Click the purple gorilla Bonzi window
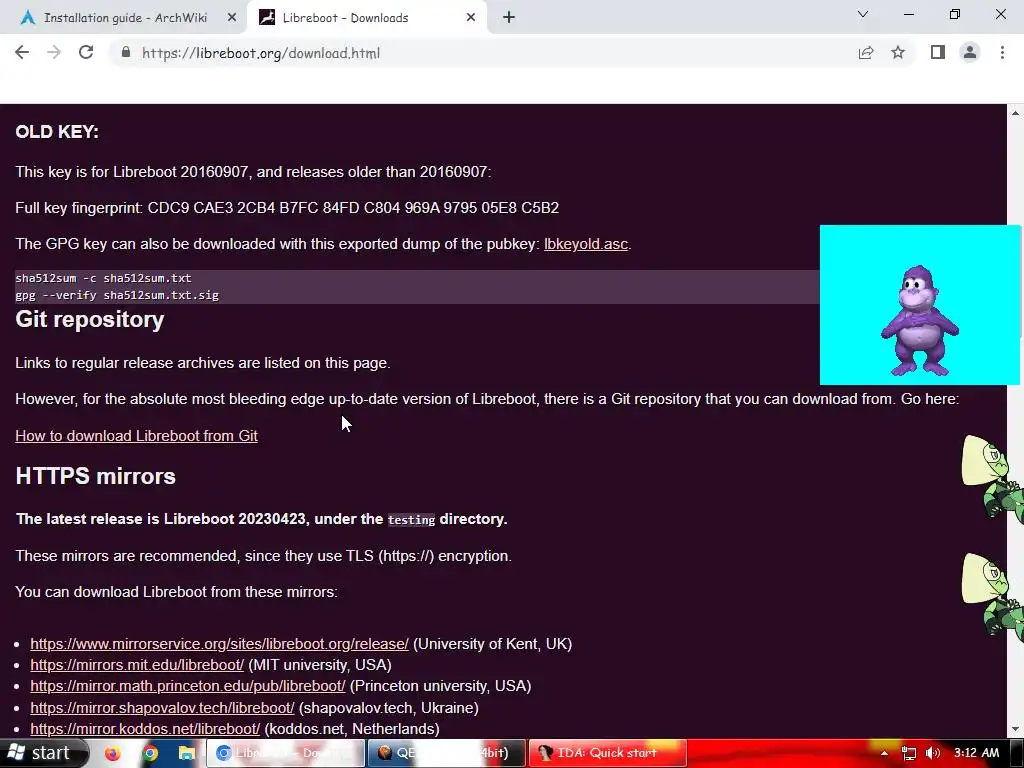The width and height of the screenshot is (1024, 768). (920, 305)
